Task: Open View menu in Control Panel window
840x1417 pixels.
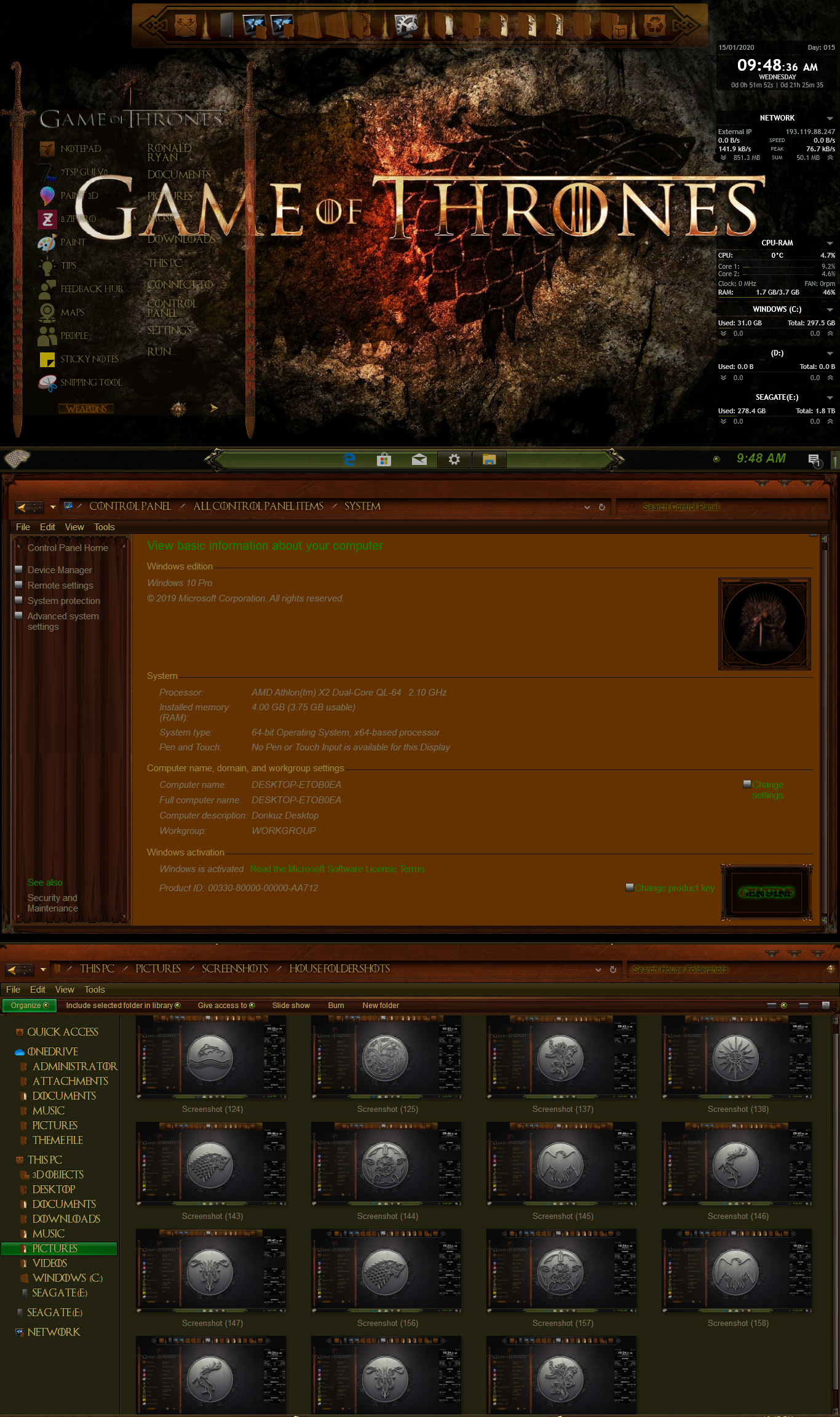Action: coord(74,527)
